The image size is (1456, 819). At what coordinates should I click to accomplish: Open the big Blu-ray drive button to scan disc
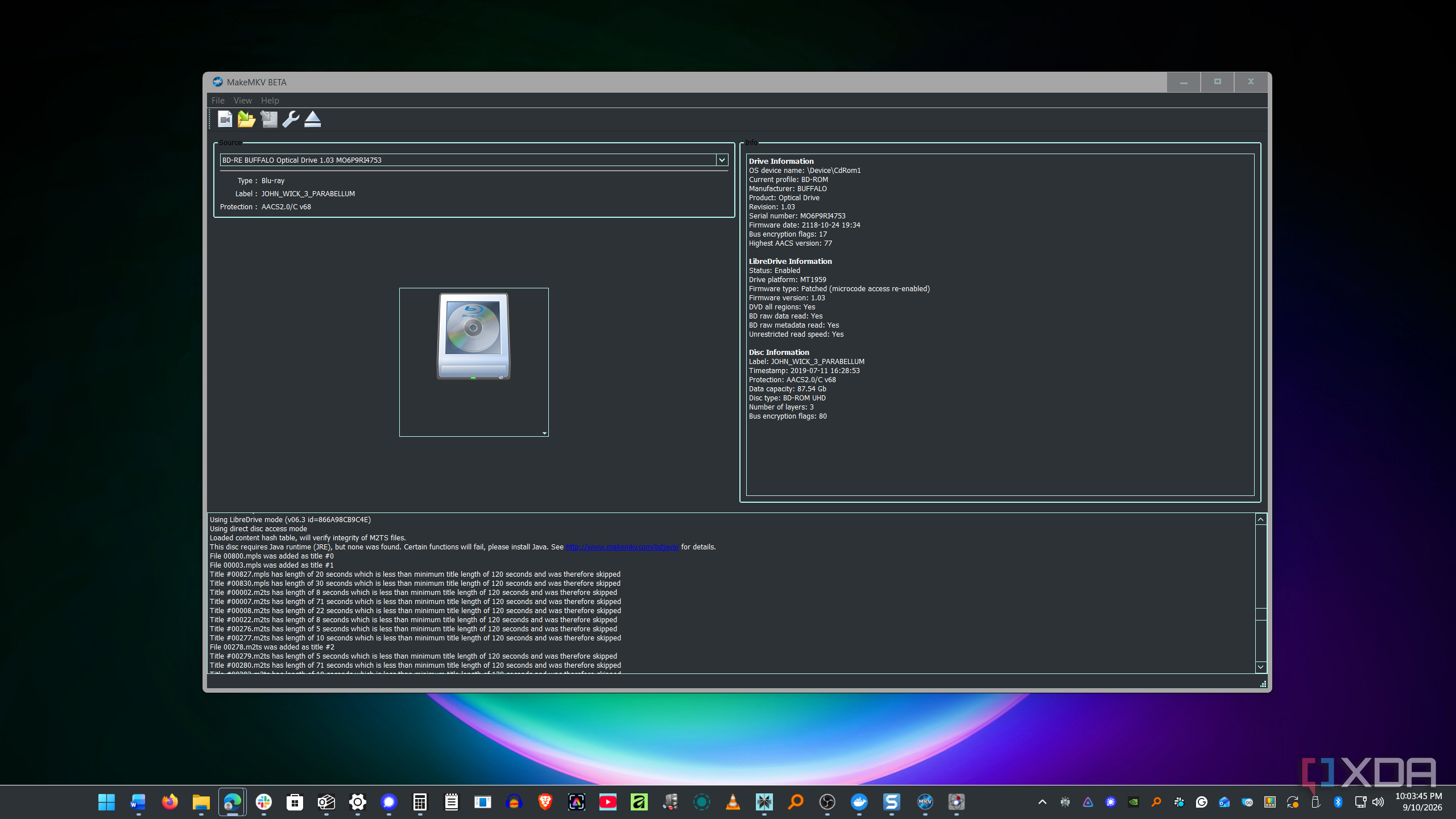[474, 362]
